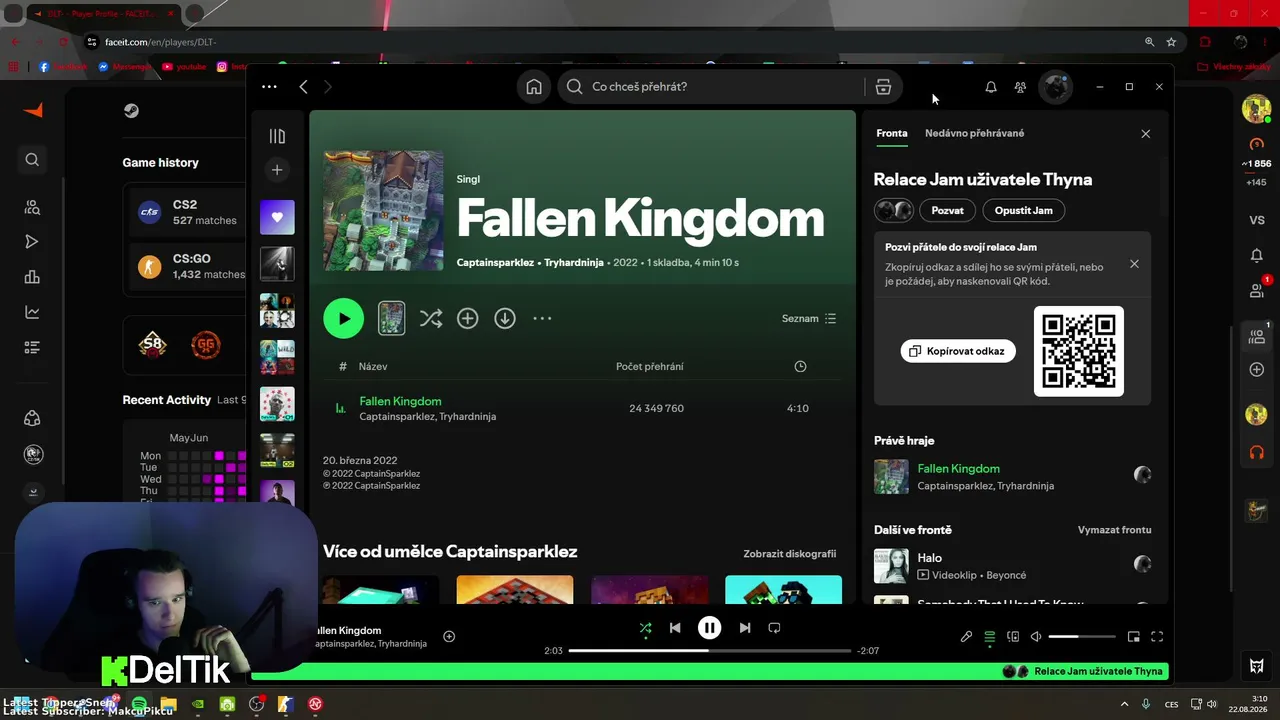Open the Captainsparklez artist link
The width and height of the screenshot is (1280, 720).
pyautogui.click(x=495, y=262)
